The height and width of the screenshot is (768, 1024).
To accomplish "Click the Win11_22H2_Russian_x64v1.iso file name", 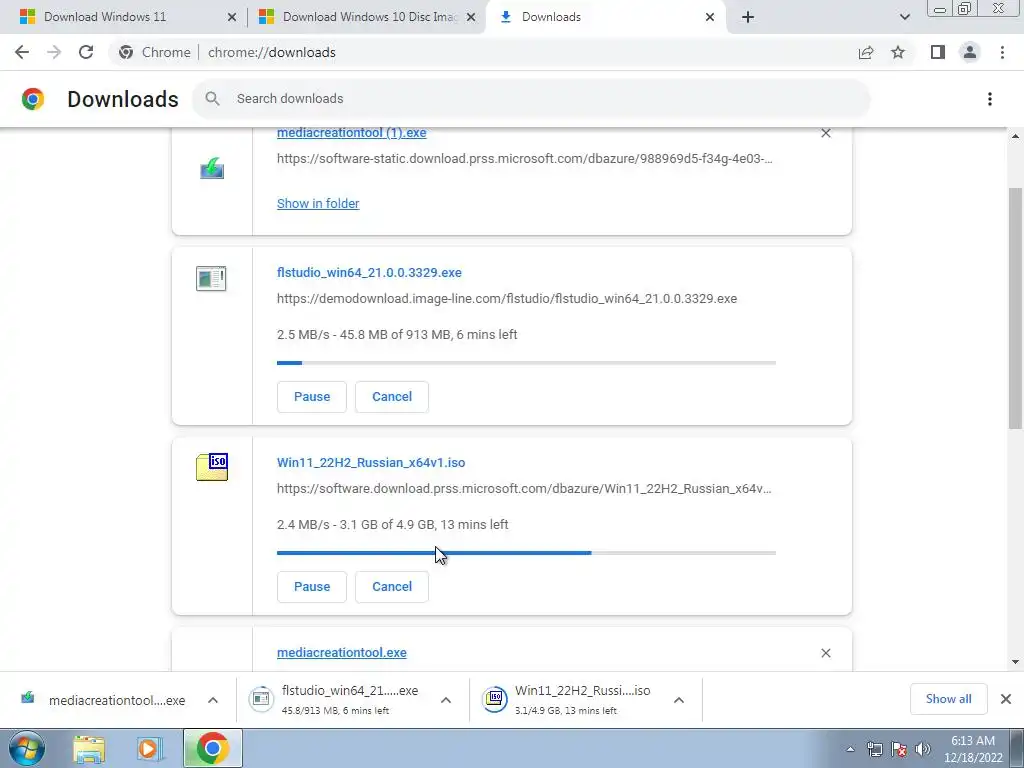I will tap(371, 462).
